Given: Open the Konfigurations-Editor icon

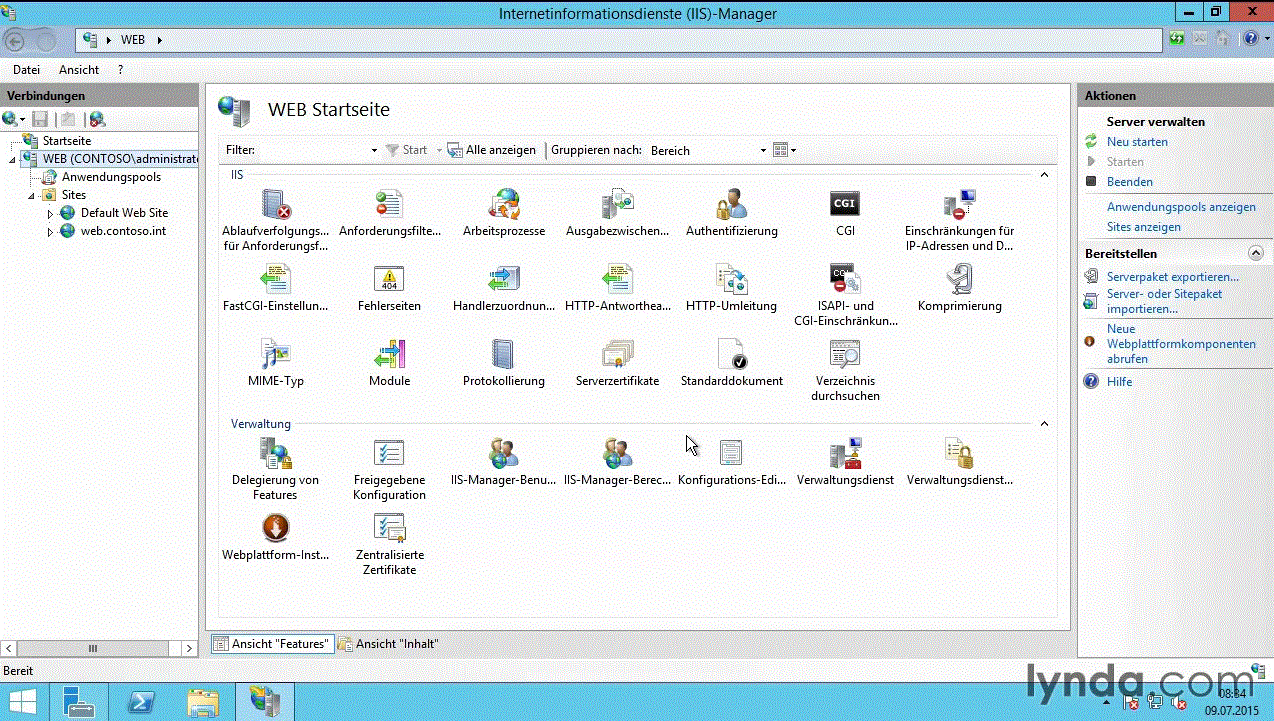Looking at the screenshot, I should tap(731, 453).
